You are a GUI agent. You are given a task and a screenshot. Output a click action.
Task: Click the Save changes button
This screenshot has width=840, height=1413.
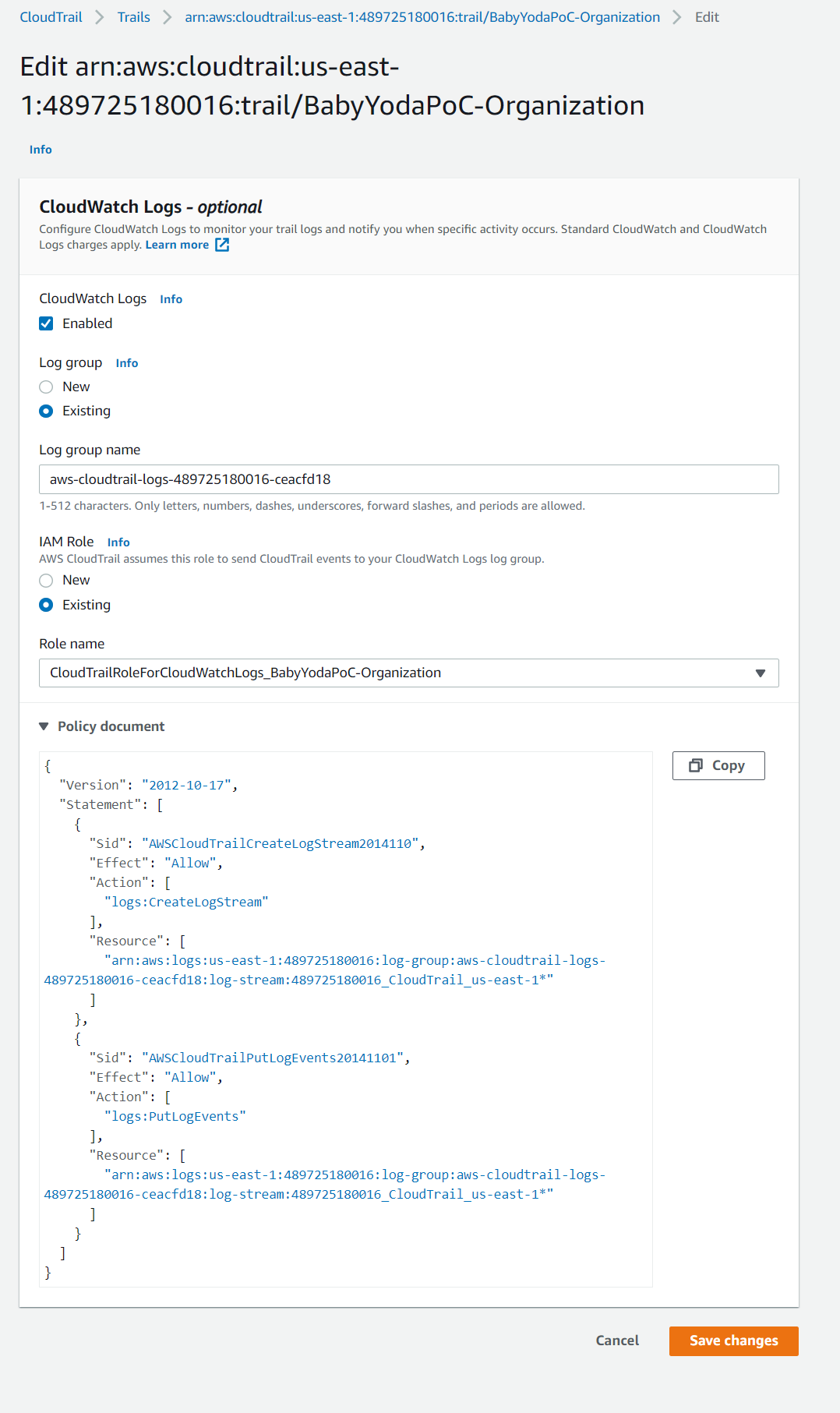pos(734,1341)
